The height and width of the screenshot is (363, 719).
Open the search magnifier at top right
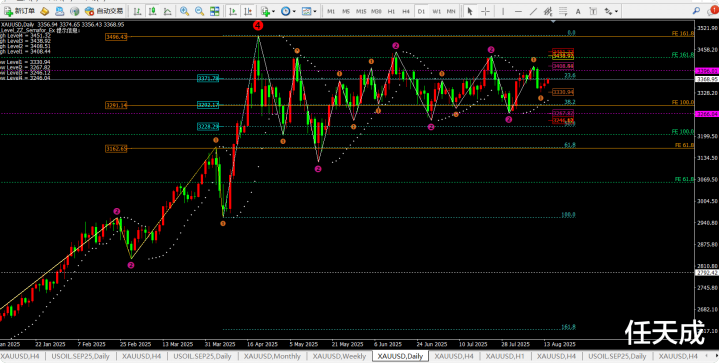(696, 11)
